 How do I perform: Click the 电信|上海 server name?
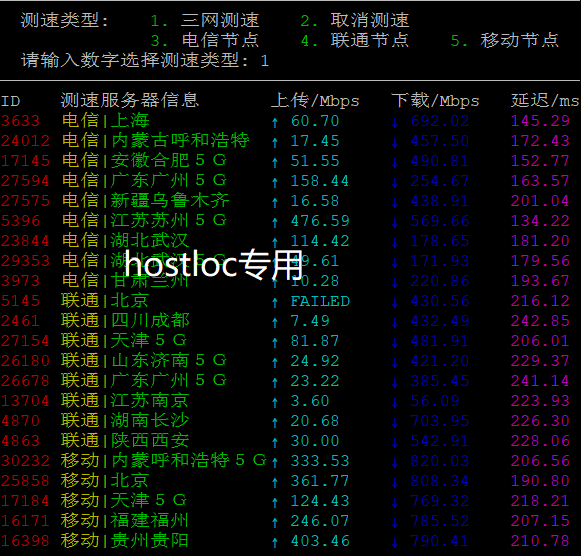click(106, 121)
